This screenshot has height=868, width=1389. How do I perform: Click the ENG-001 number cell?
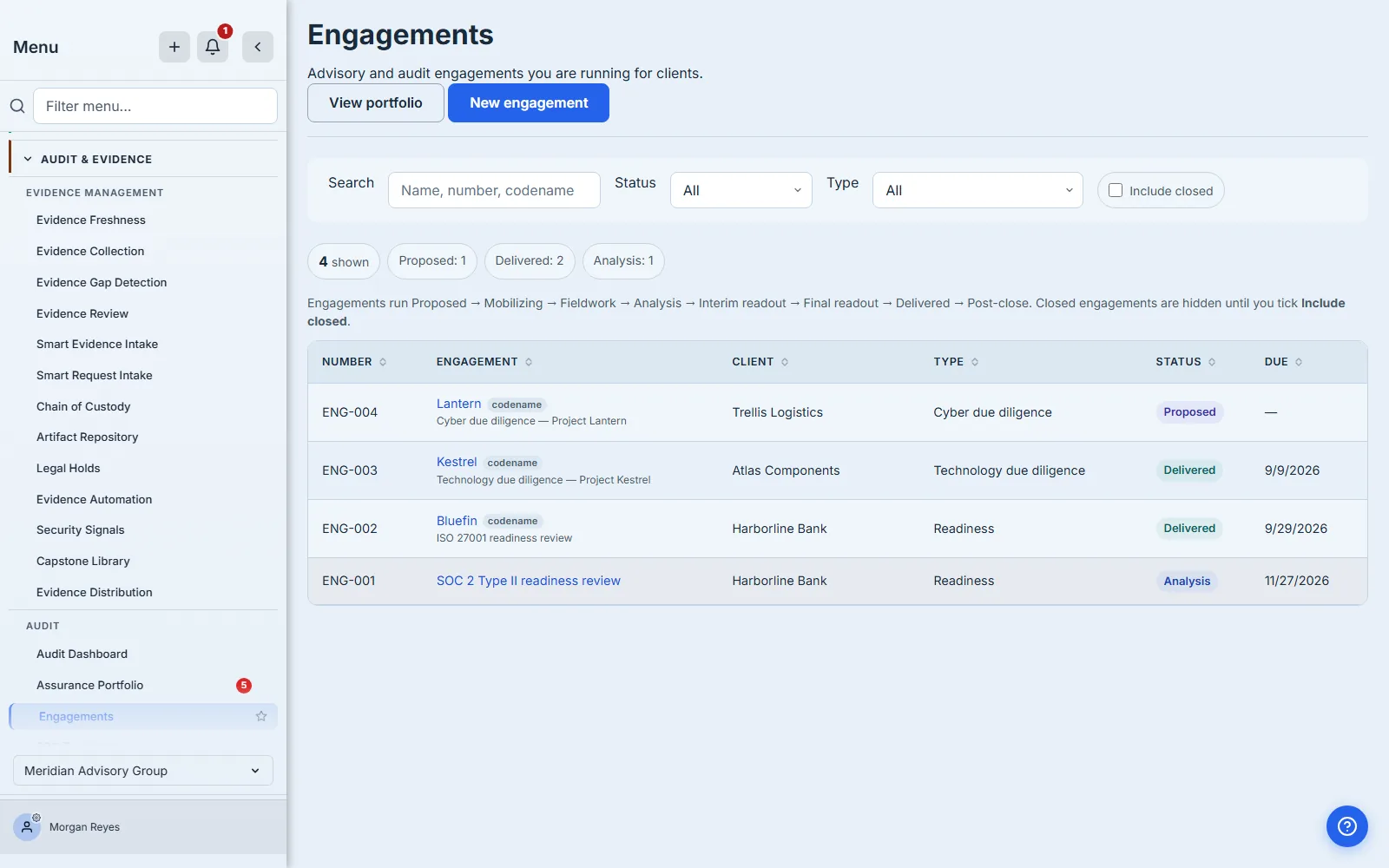click(349, 581)
